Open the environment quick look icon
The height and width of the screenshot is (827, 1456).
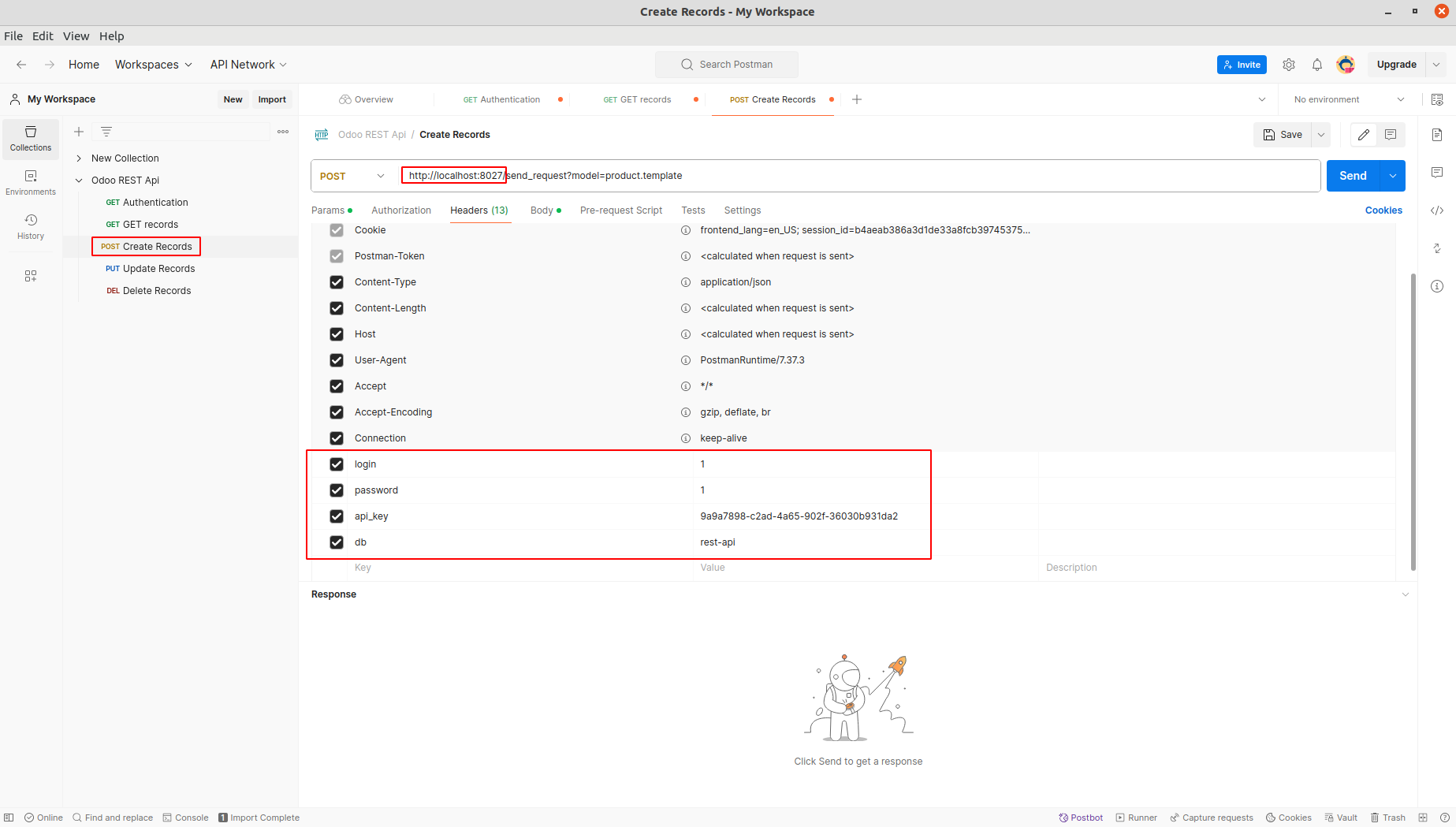coord(1437,99)
